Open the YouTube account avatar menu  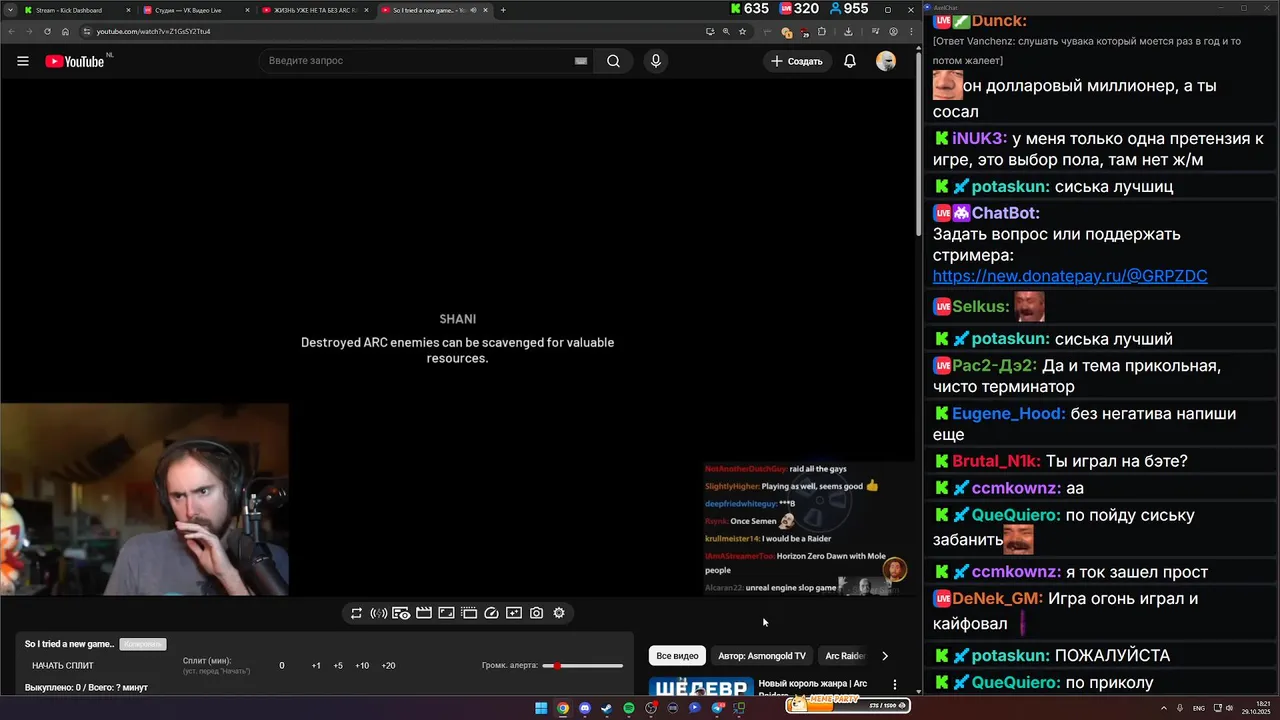click(x=886, y=61)
